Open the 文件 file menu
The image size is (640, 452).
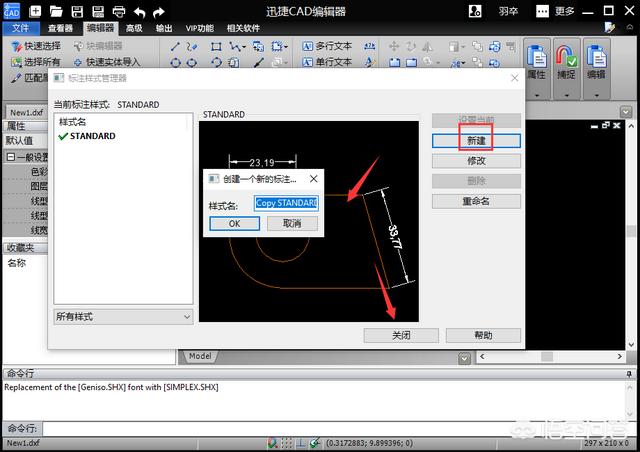tap(20, 28)
